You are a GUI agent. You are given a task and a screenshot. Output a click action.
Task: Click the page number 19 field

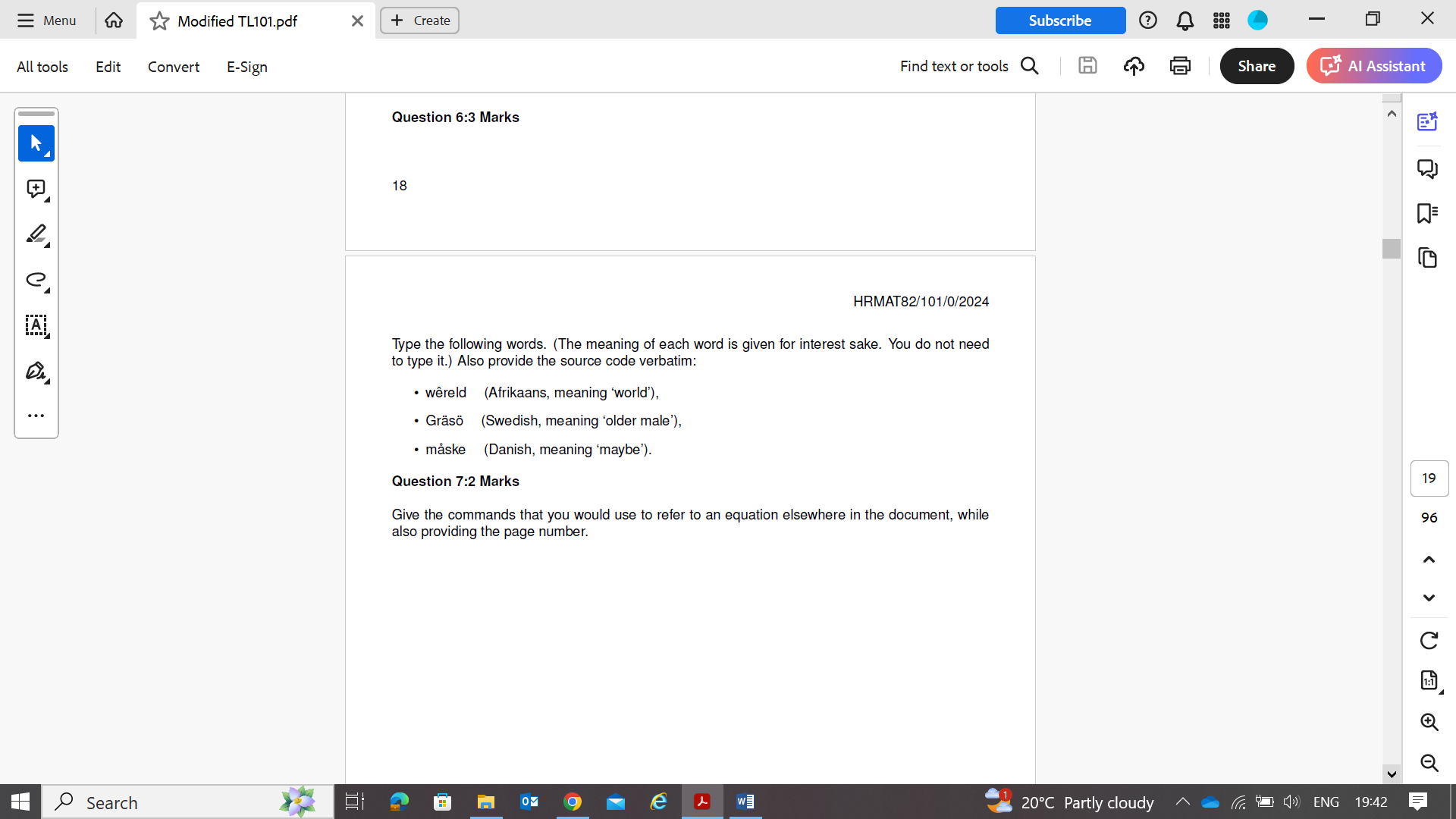pos(1429,479)
